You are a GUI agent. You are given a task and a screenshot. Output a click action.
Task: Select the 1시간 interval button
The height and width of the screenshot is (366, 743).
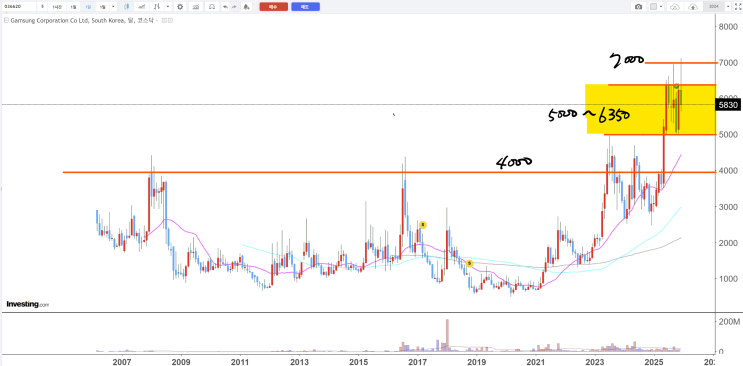pos(57,7)
